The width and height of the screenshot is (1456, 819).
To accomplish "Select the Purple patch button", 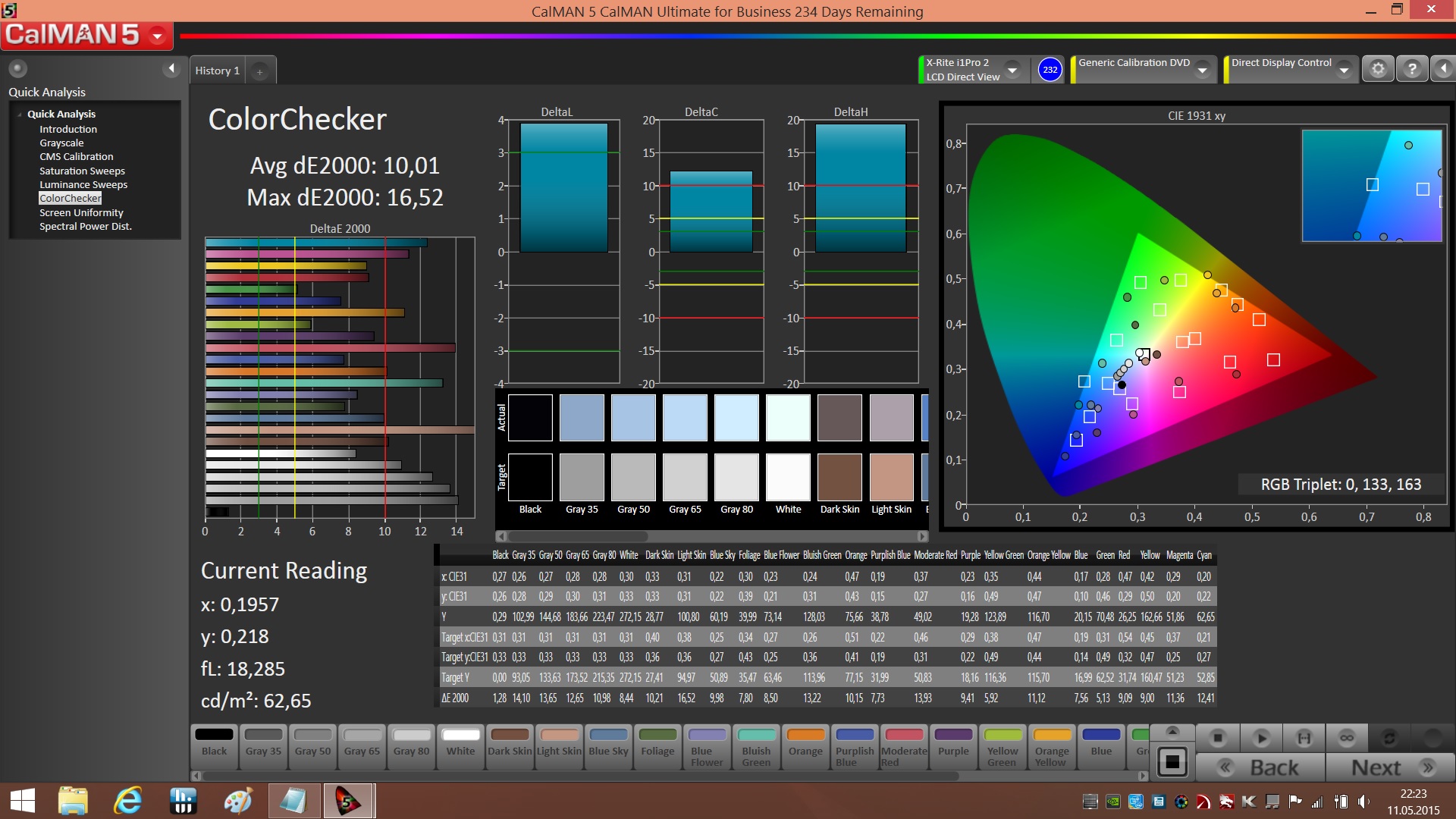I will pyautogui.click(x=953, y=748).
